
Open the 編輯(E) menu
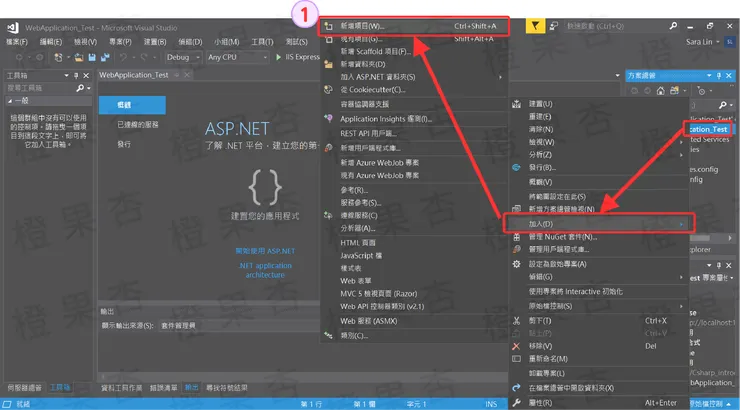51,42
